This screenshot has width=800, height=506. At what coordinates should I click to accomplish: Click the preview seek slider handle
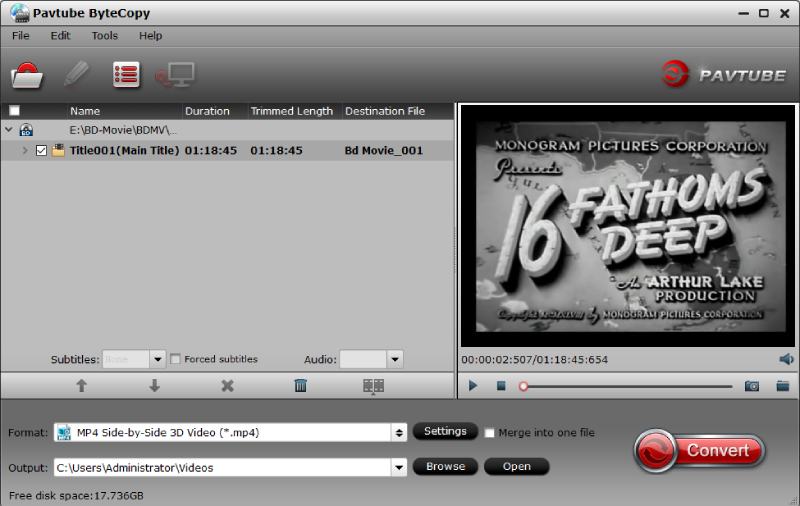click(523, 386)
